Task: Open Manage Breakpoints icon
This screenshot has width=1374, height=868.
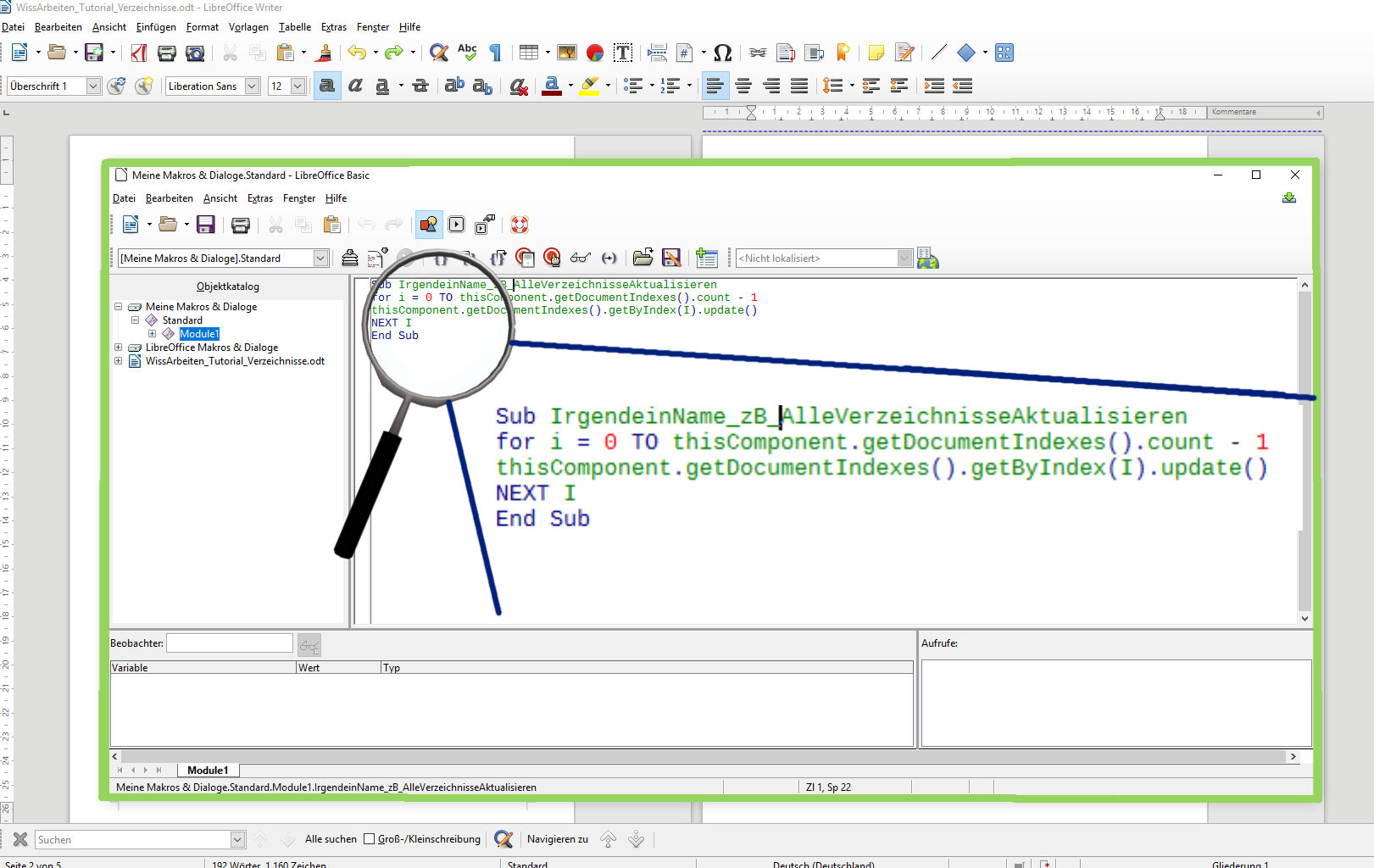Action: [552, 258]
